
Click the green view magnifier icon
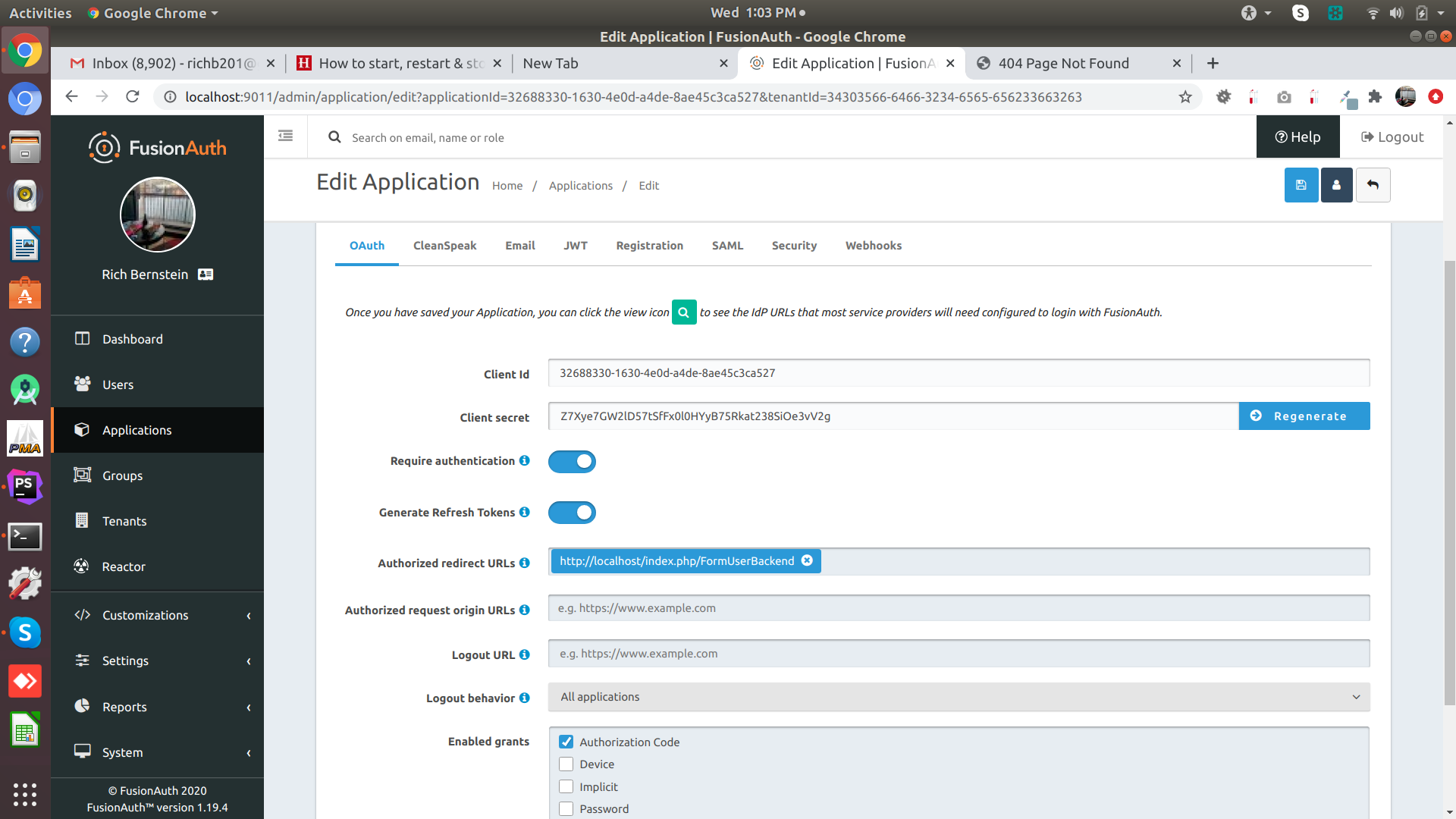click(x=683, y=312)
